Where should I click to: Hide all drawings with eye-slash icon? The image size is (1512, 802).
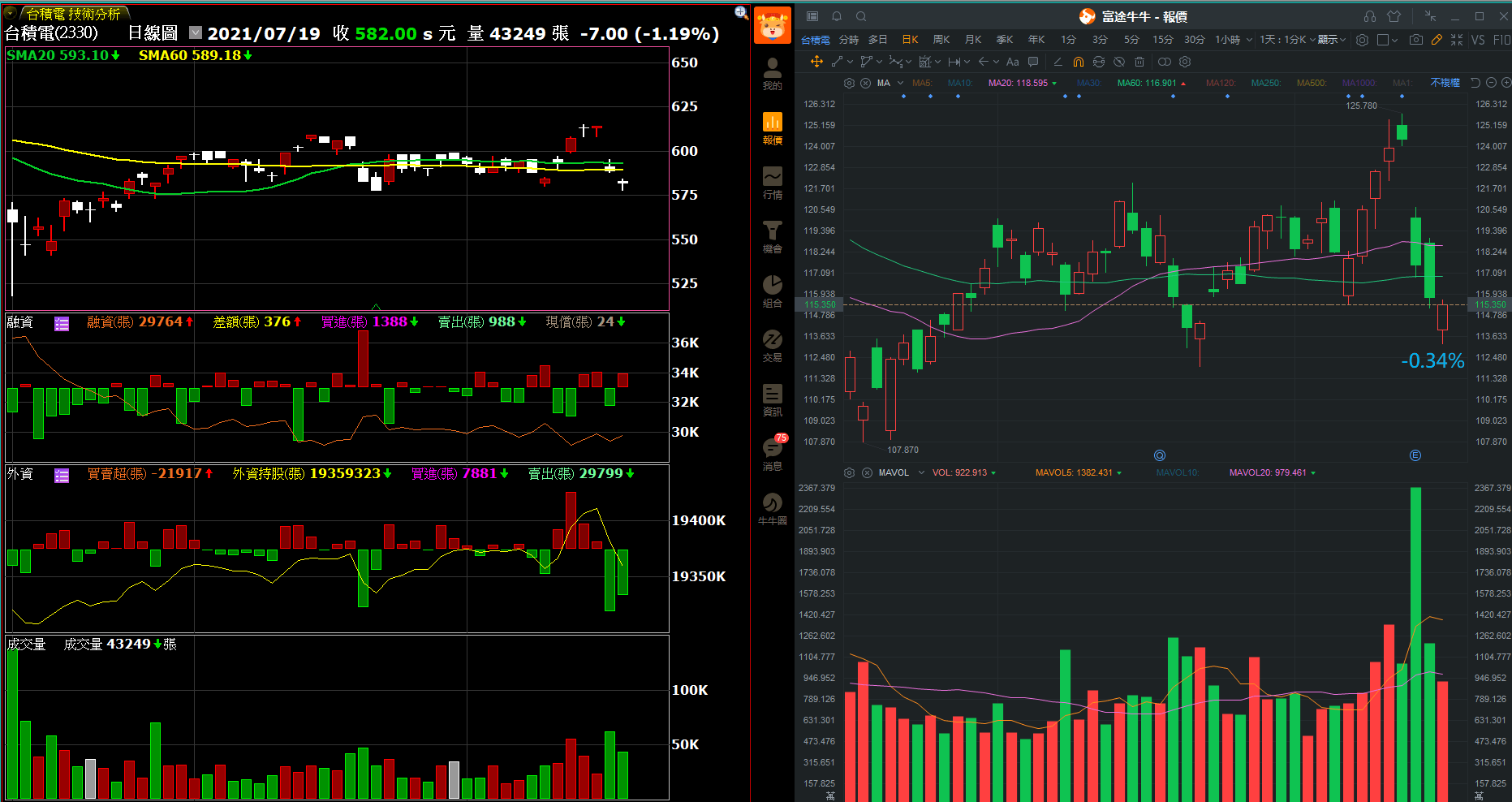click(x=1119, y=62)
